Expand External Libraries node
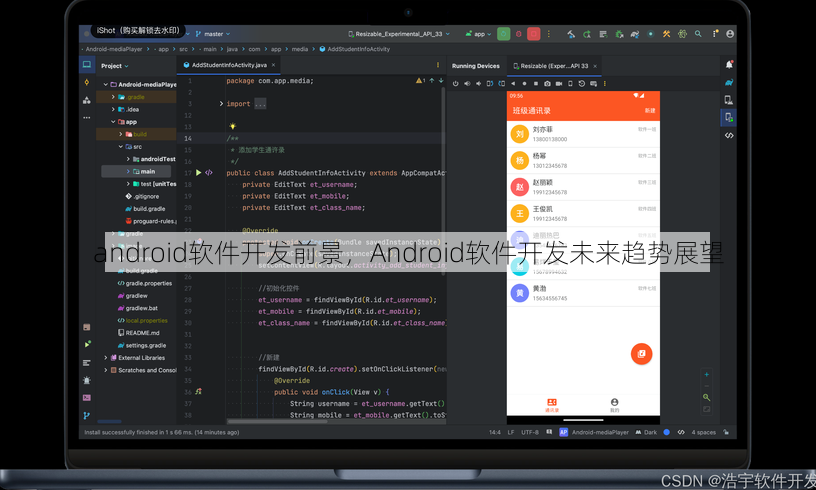 point(106,358)
